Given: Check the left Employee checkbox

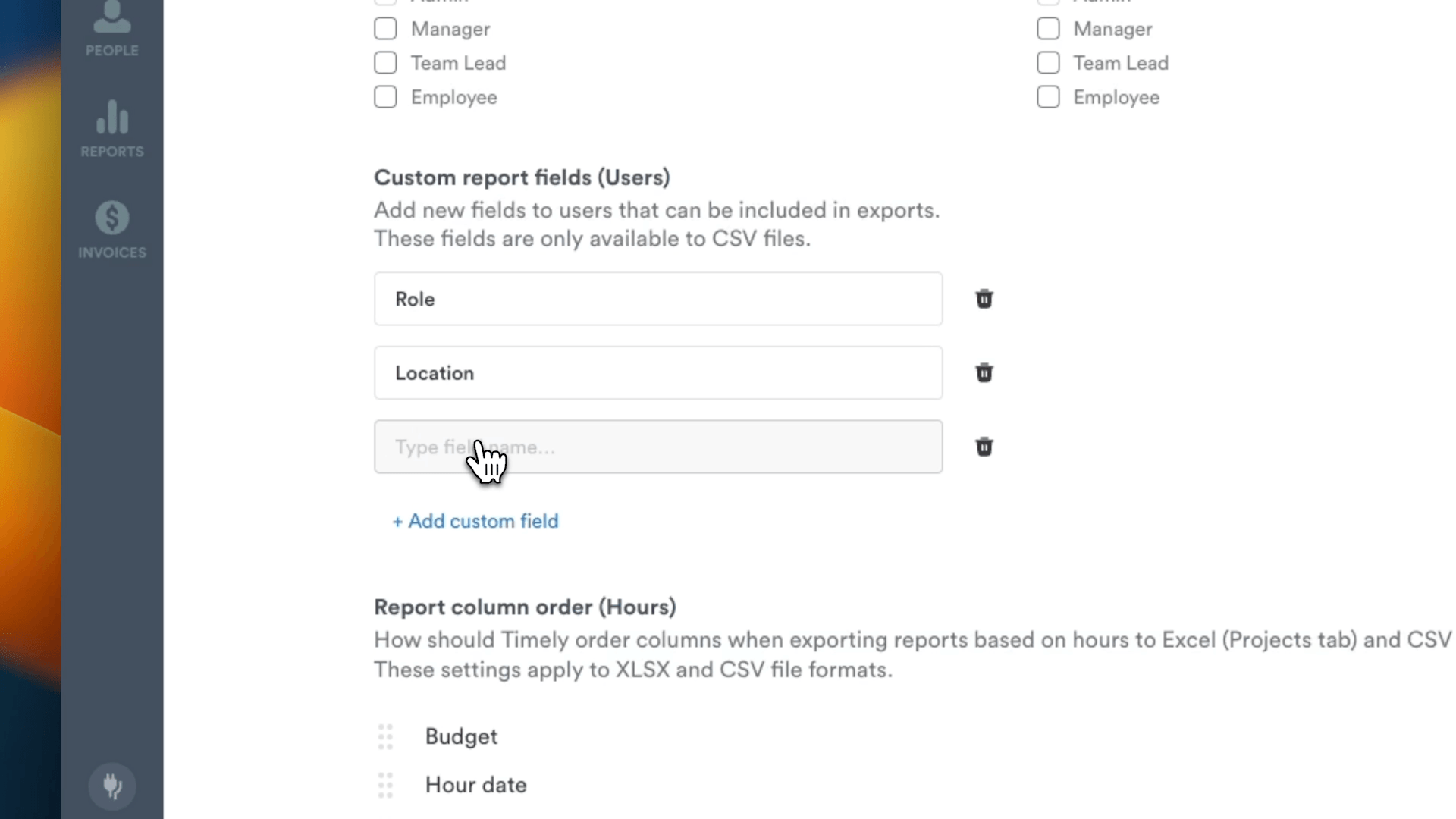Looking at the screenshot, I should pyautogui.click(x=385, y=97).
